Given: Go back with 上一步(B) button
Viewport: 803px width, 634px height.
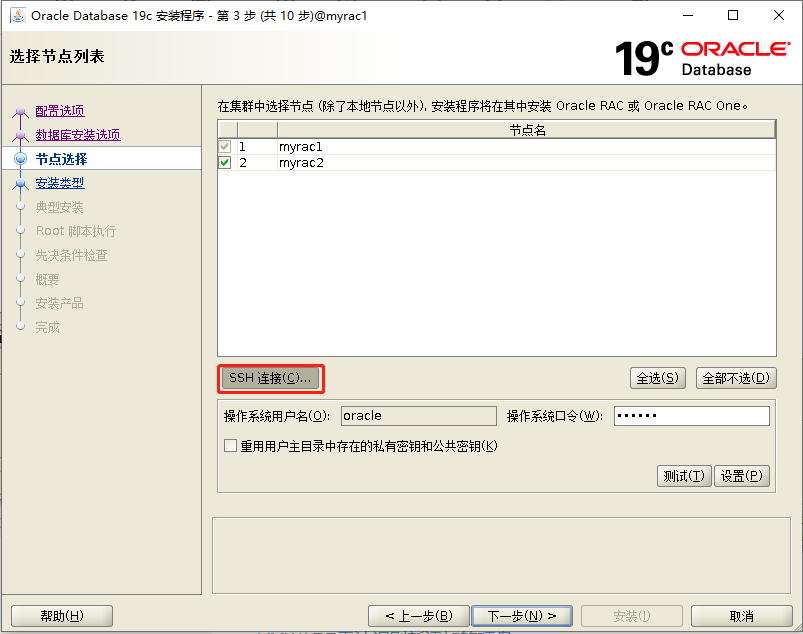Looking at the screenshot, I should tap(419, 616).
